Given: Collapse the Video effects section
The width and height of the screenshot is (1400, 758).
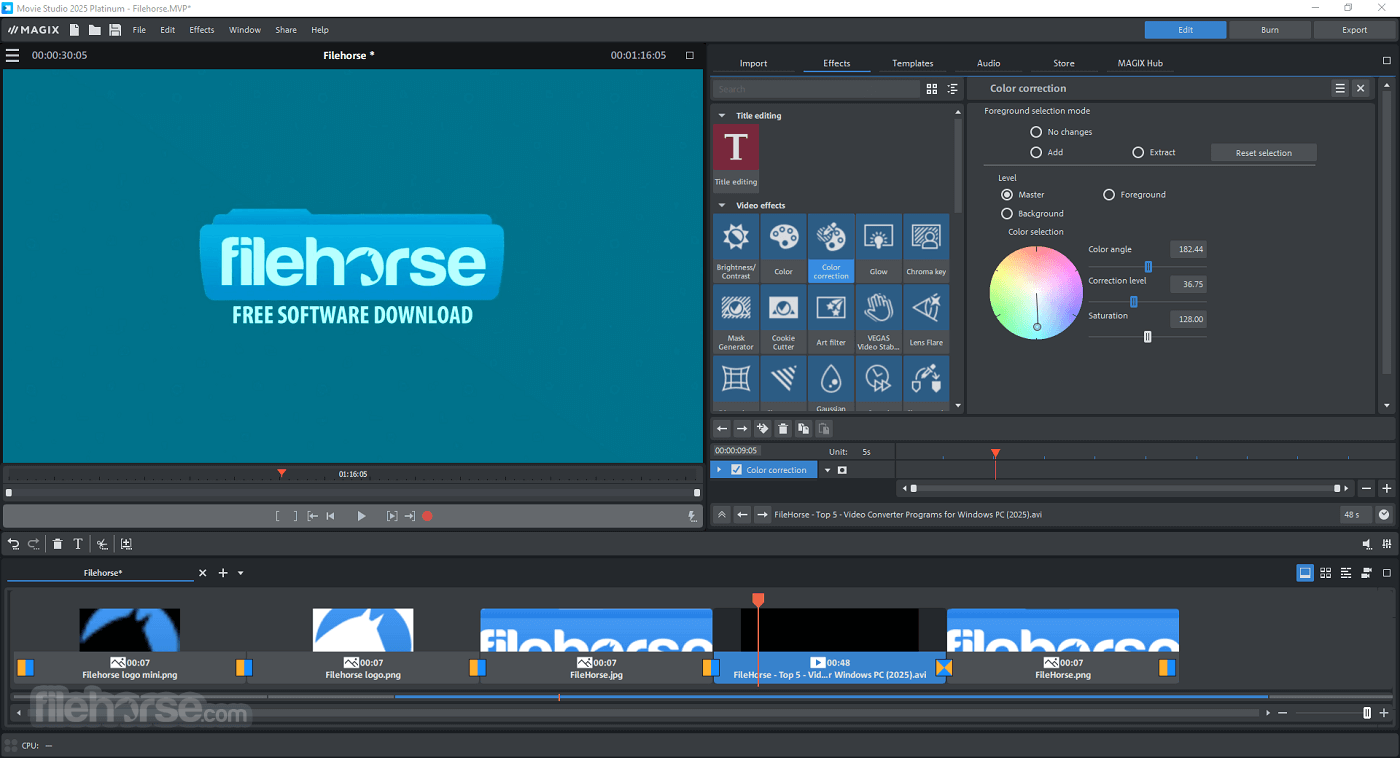Looking at the screenshot, I should click(x=722, y=205).
